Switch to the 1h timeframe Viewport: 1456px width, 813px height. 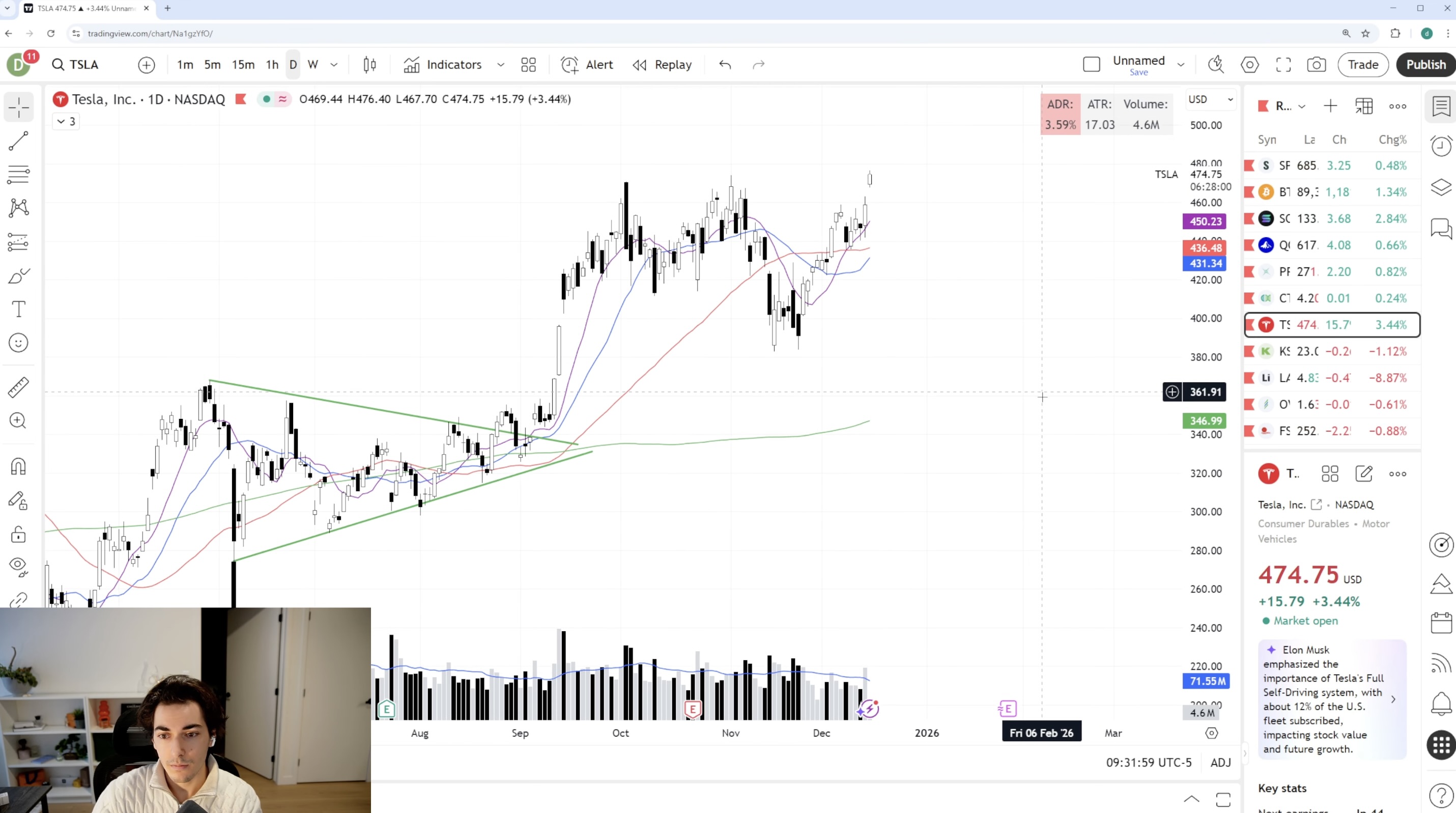[x=272, y=65]
